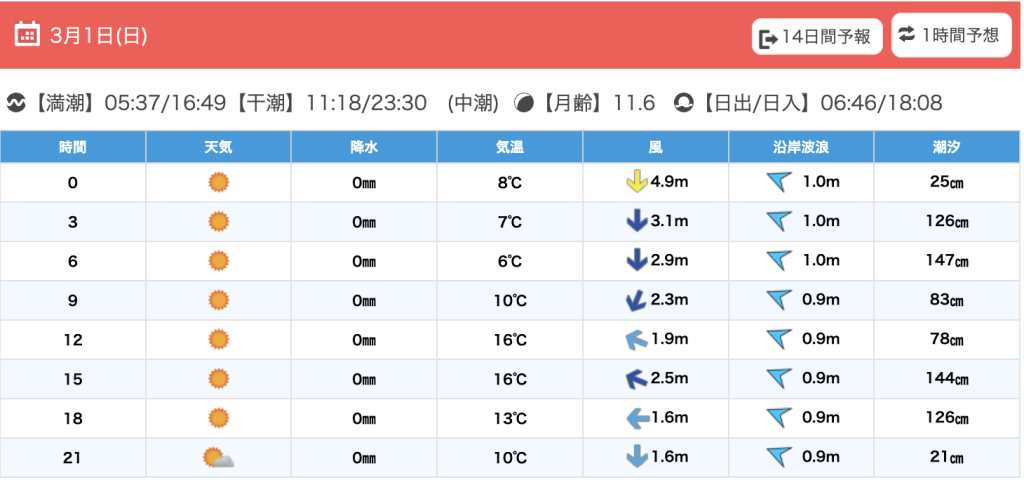
Task: Click the sunny weather icon at 0時
Action: click(x=218, y=182)
